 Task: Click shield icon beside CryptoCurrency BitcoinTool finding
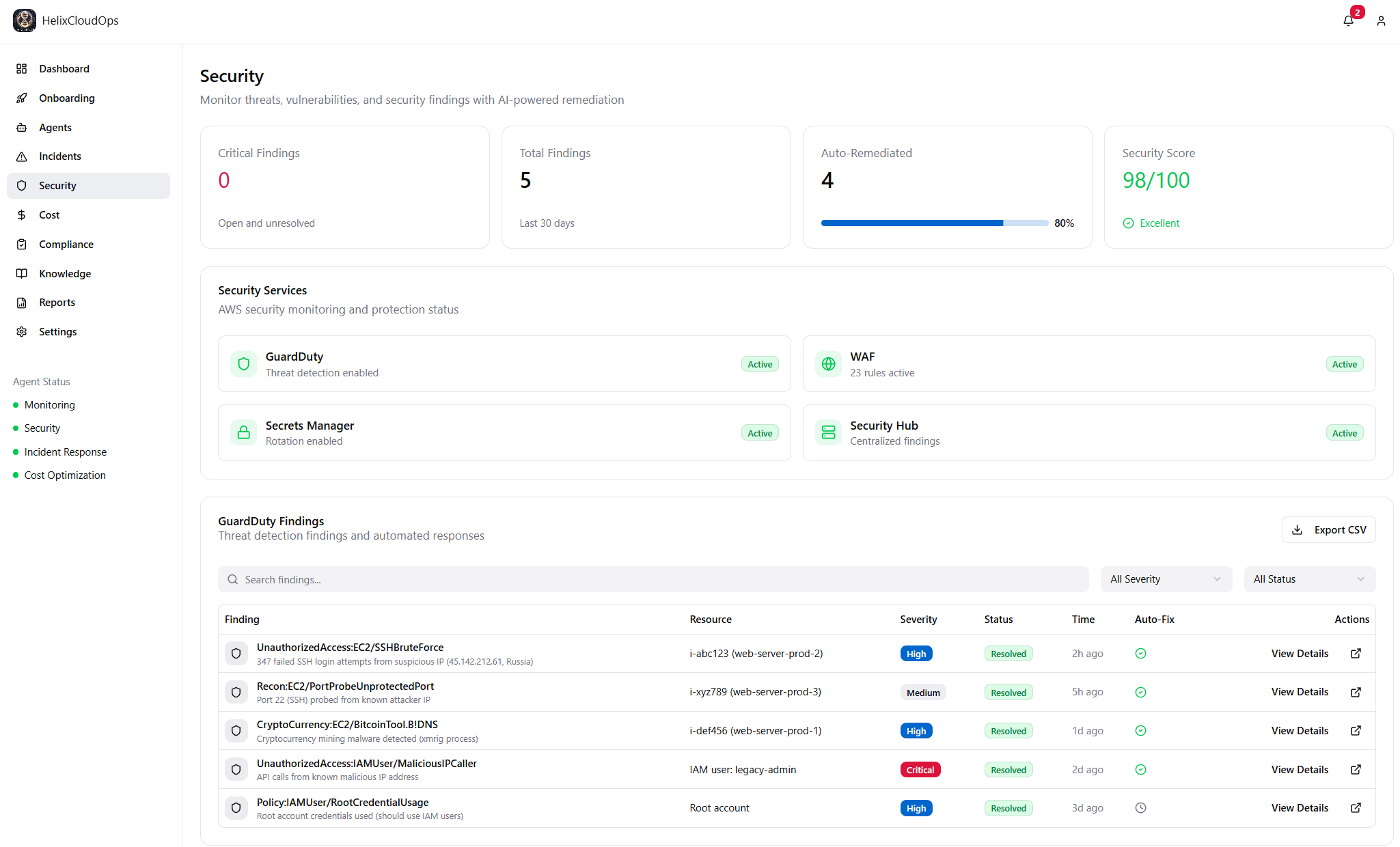click(x=236, y=731)
